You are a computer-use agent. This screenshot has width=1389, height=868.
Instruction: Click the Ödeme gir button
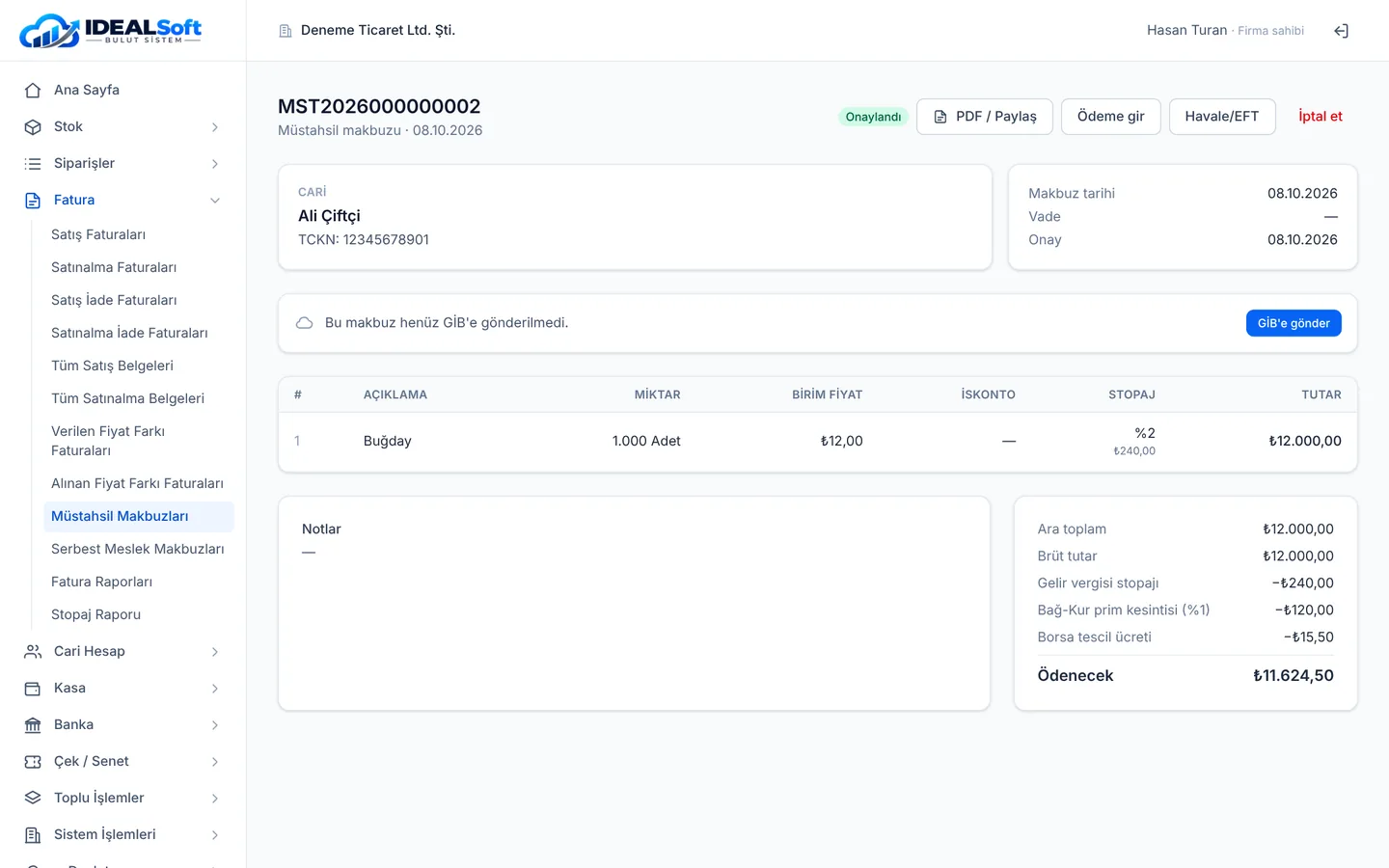tap(1111, 117)
